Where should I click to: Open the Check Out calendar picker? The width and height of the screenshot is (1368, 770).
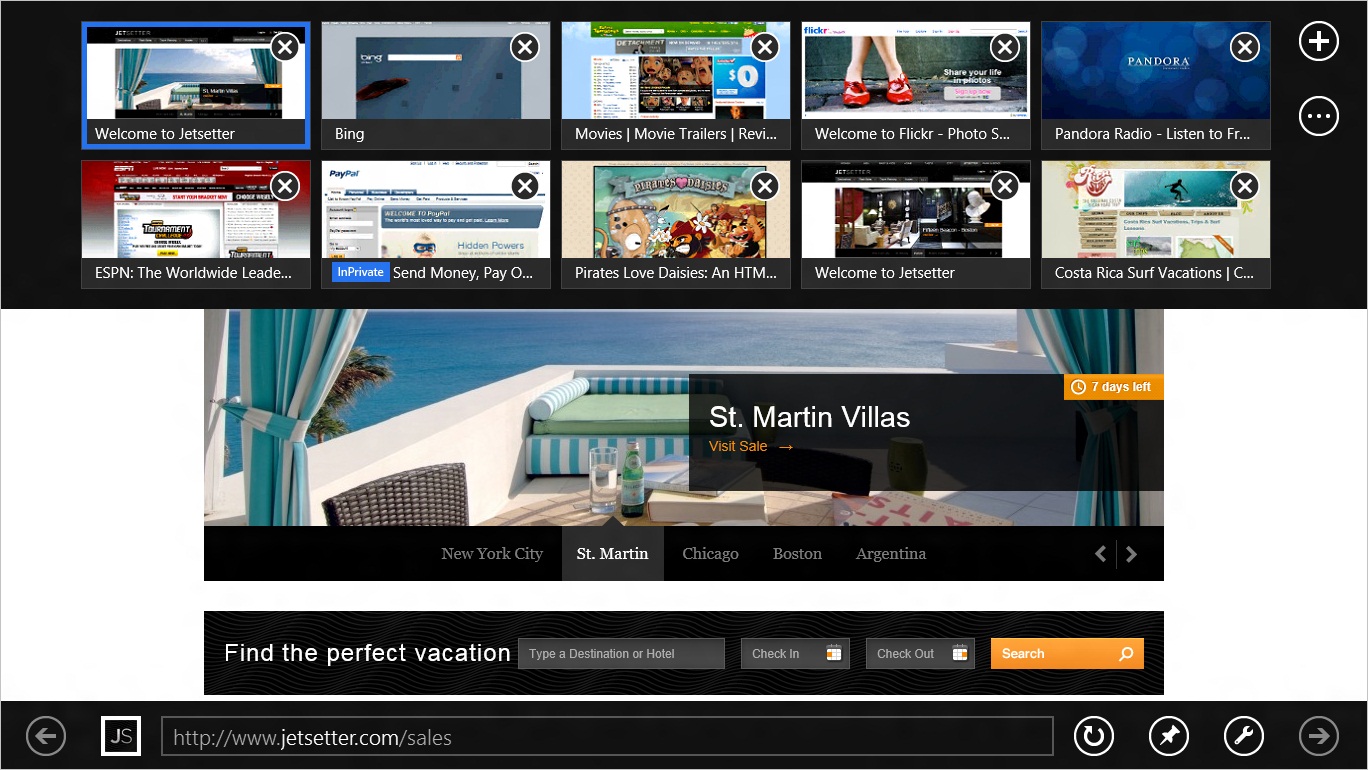[x=959, y=653]
